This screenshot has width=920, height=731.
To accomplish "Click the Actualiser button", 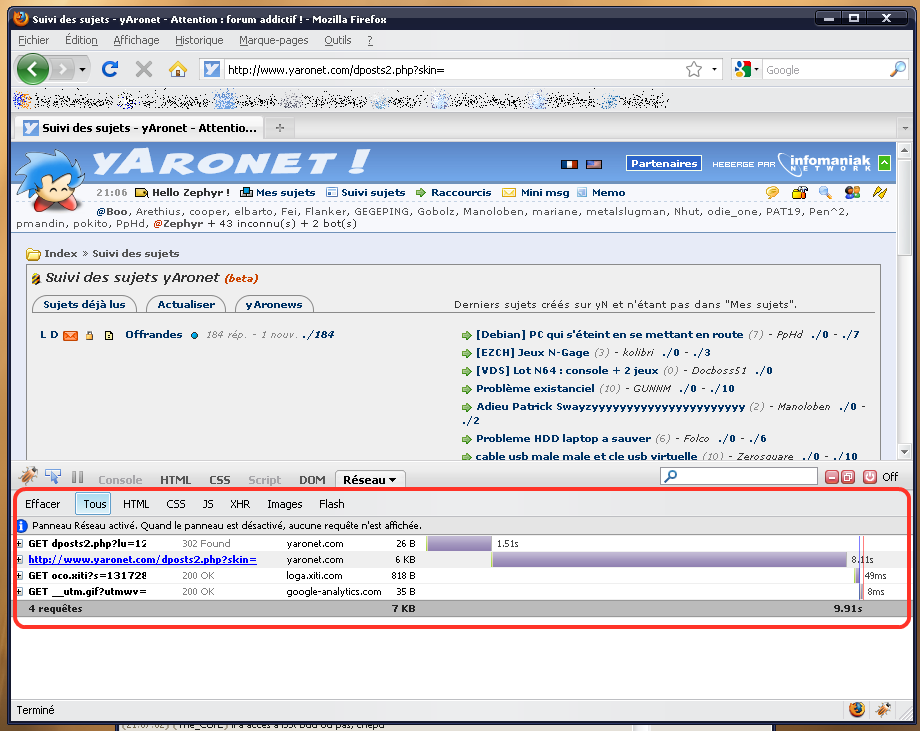I will pos(186,304).
